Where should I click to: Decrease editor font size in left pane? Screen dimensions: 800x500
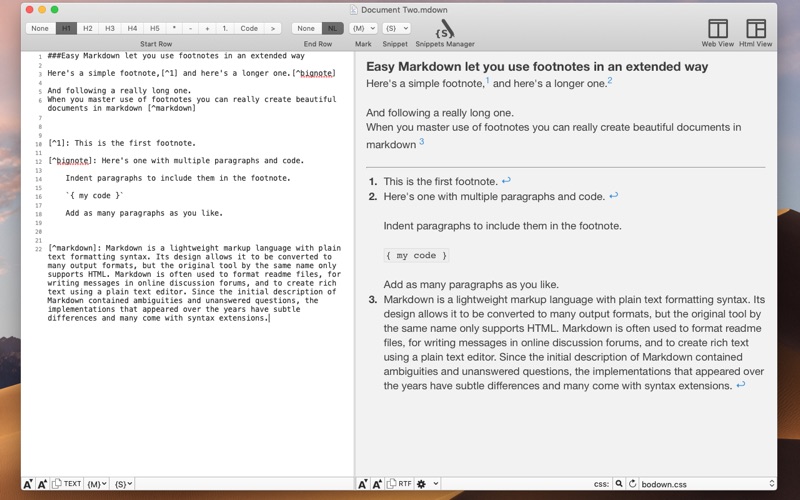[x=28, y=484]
